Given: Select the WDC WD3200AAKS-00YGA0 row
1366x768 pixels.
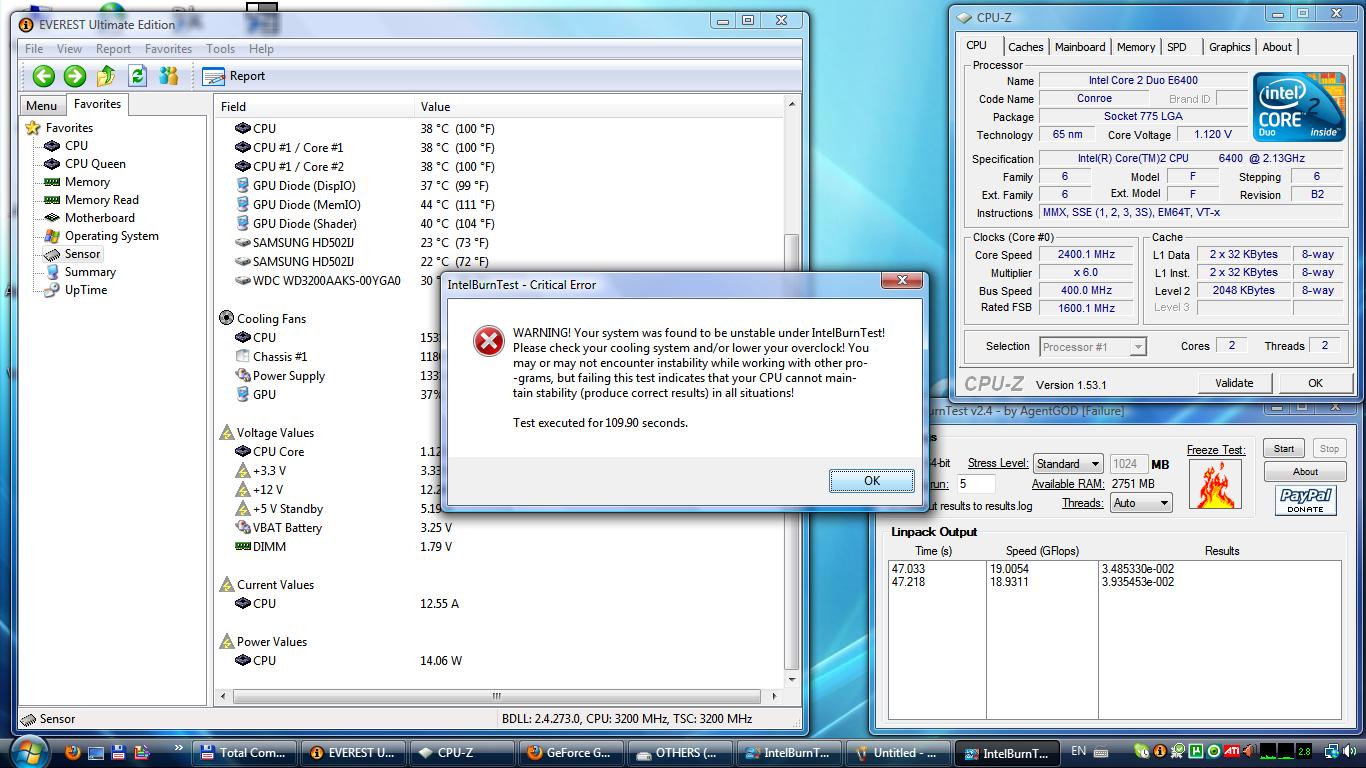Looking at the screenshot, I should pos(499,281).
